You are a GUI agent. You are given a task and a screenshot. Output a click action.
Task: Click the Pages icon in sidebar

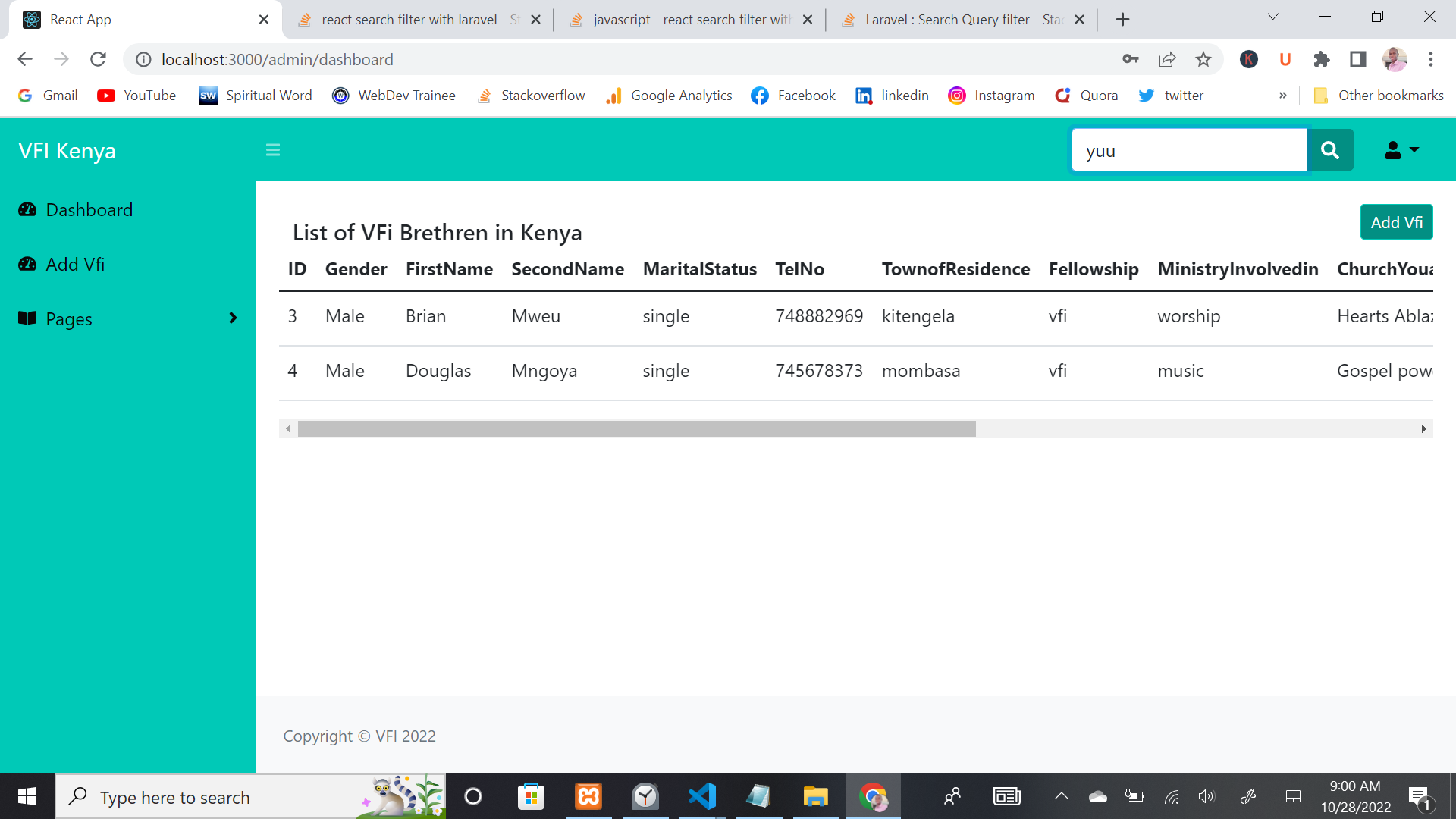click(x=27, y=318)
